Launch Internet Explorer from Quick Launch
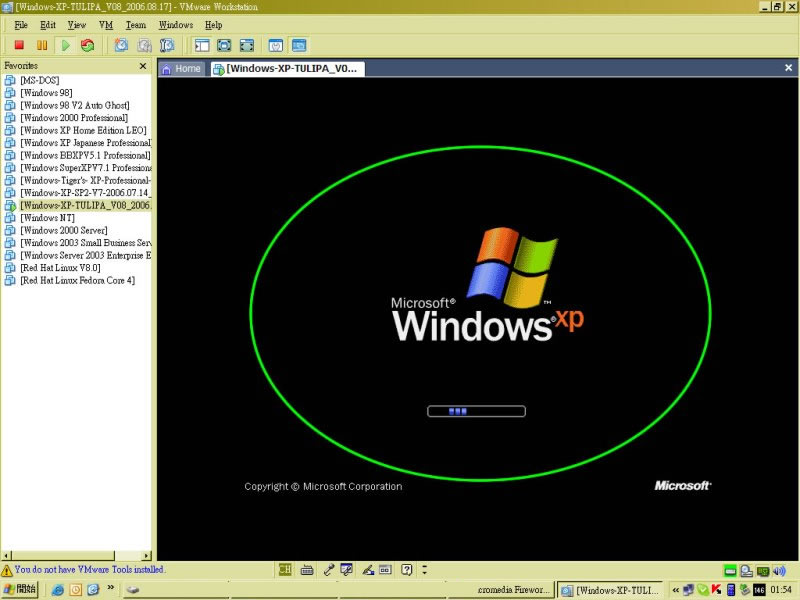The height and width of the screenshot is (600, 800). 58,590
